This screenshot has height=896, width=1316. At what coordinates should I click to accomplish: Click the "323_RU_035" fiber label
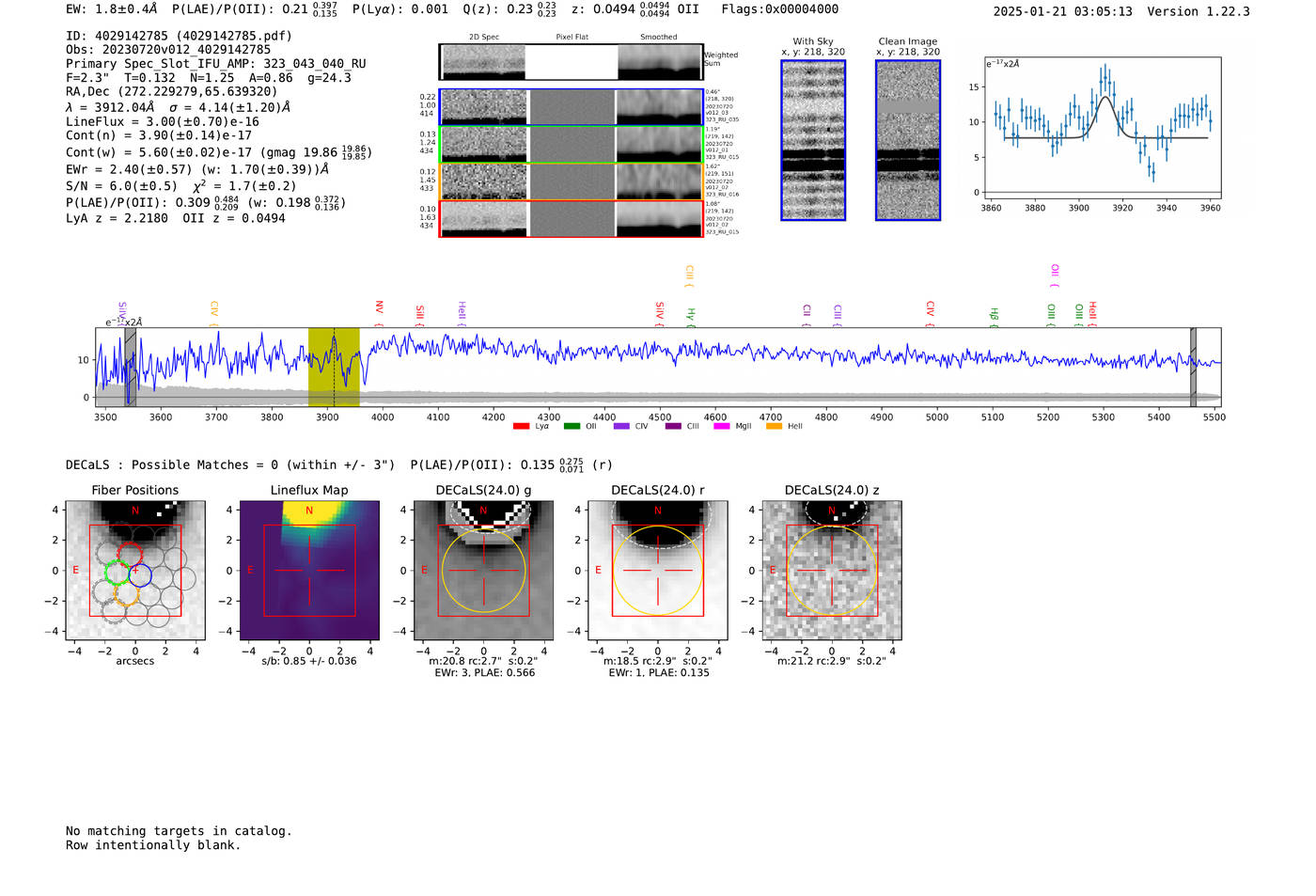(x=722, y=120)
